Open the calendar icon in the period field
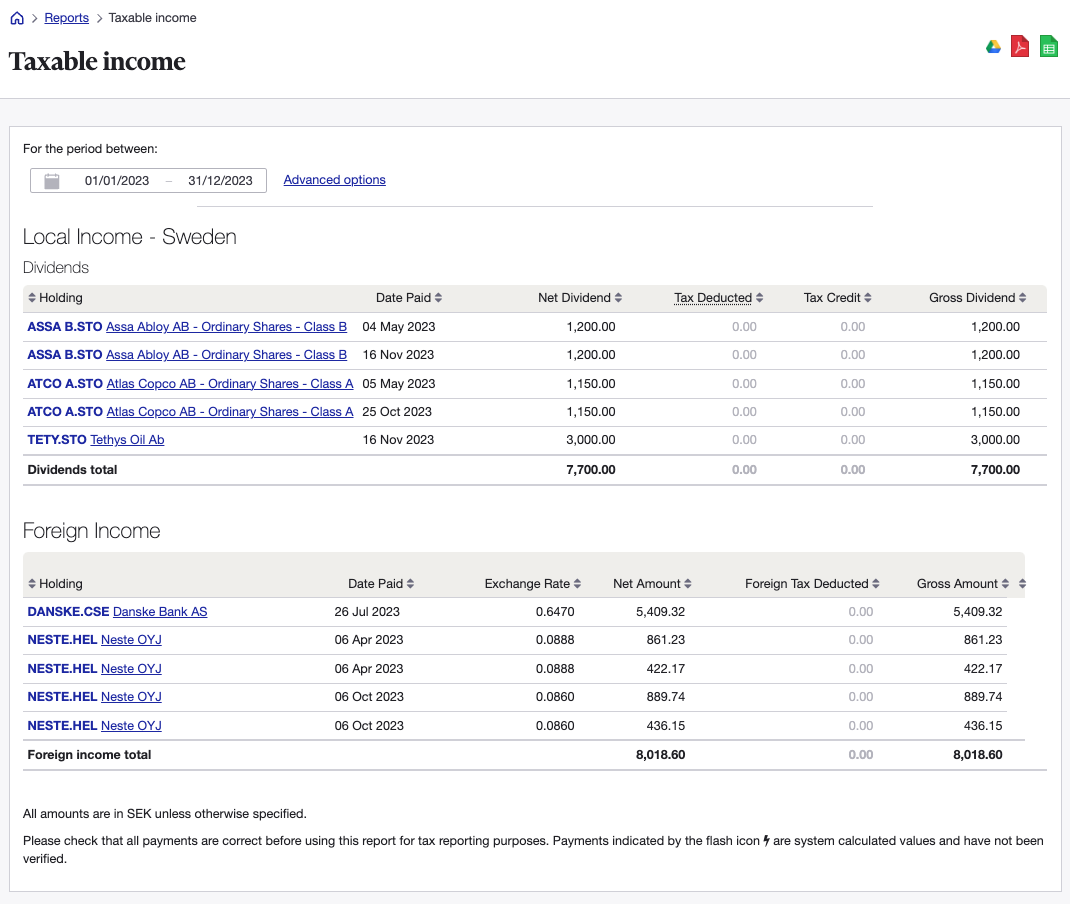 tap(51, 180)
